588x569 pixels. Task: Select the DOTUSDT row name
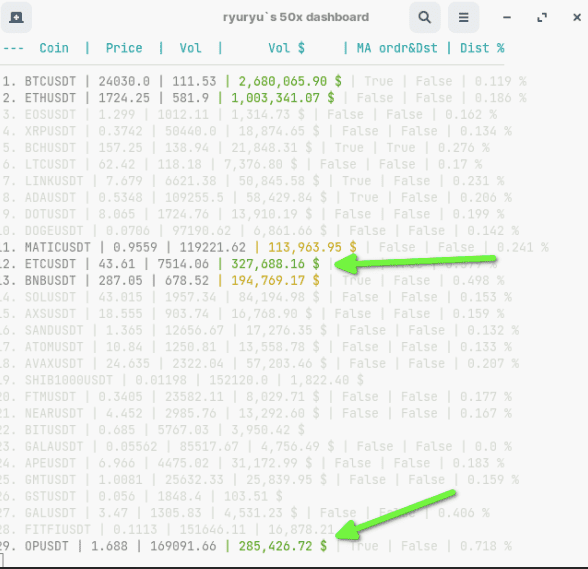pos(50,214)
